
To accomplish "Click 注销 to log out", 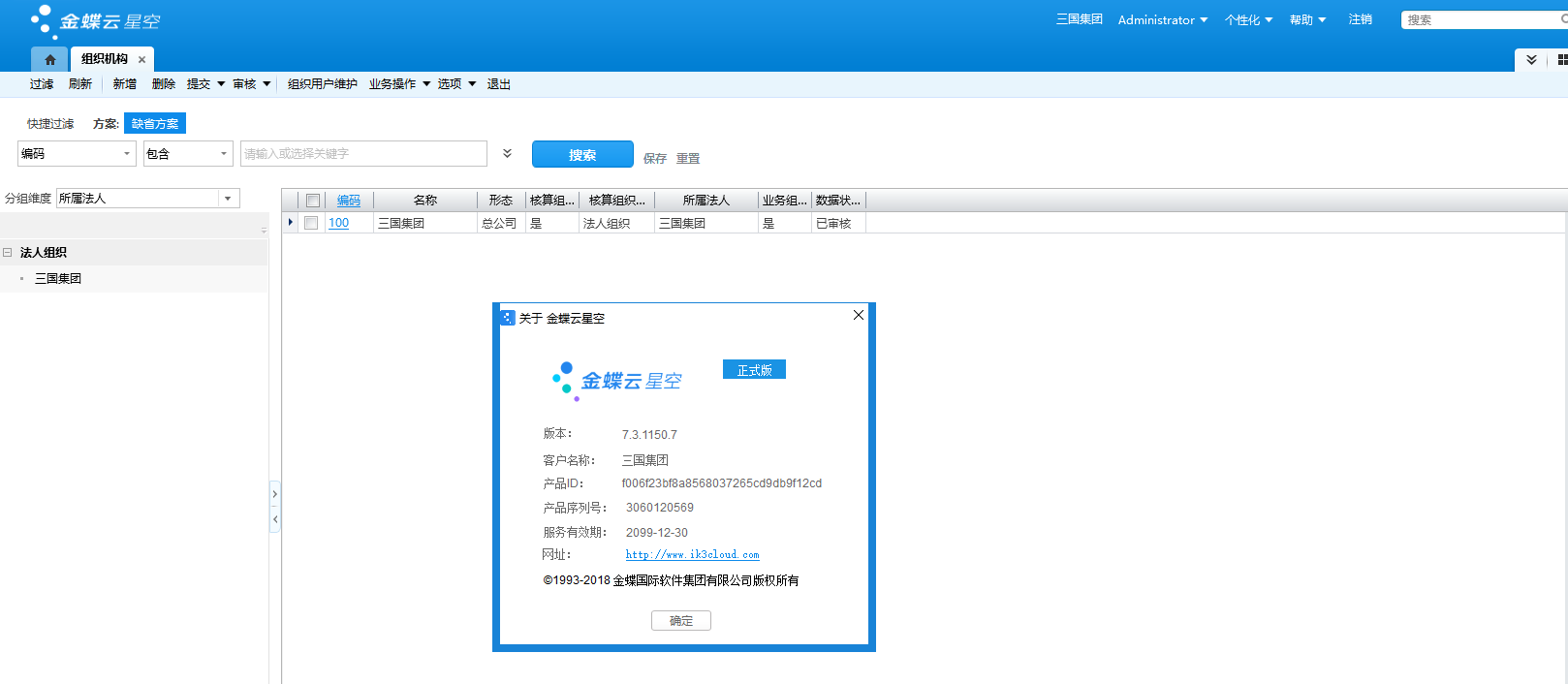I will [1361, 19].
